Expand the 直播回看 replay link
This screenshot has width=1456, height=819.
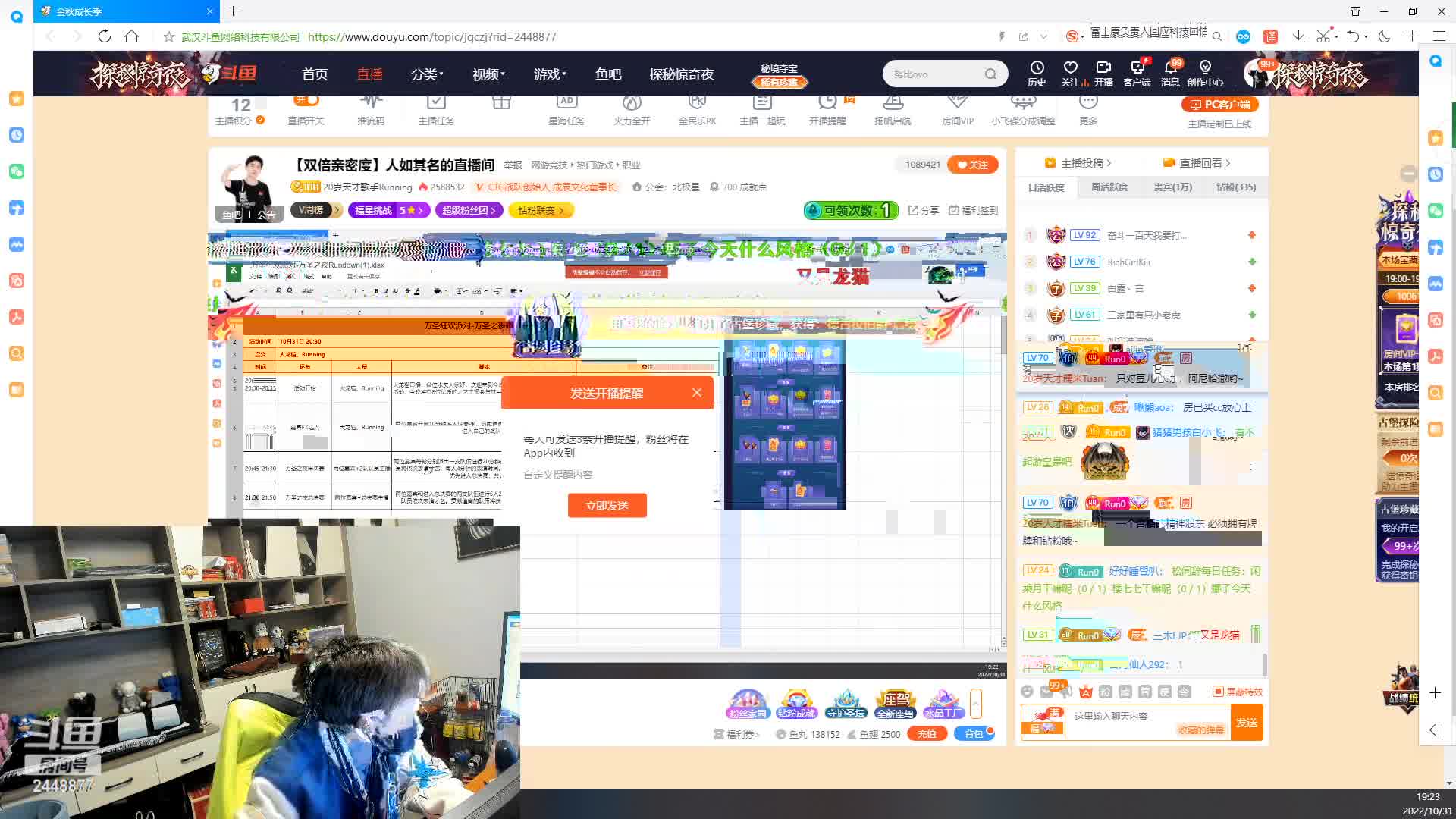click(x=1197, y=162)
